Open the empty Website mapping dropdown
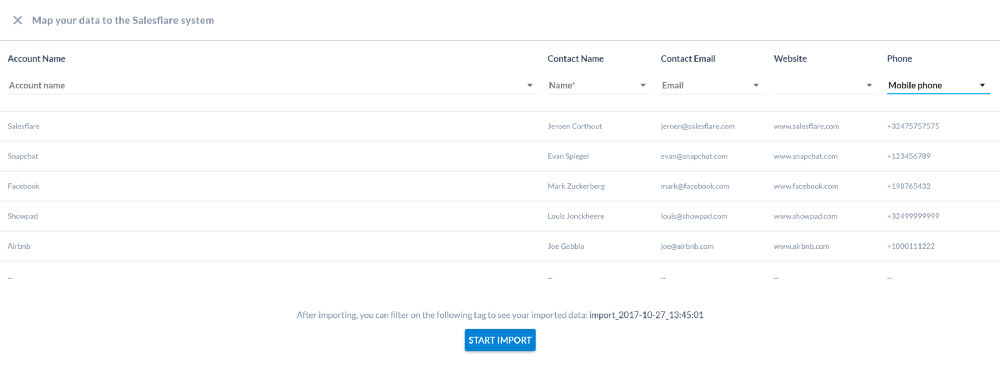Screen dimensions: 1000x372 (825, 85)
